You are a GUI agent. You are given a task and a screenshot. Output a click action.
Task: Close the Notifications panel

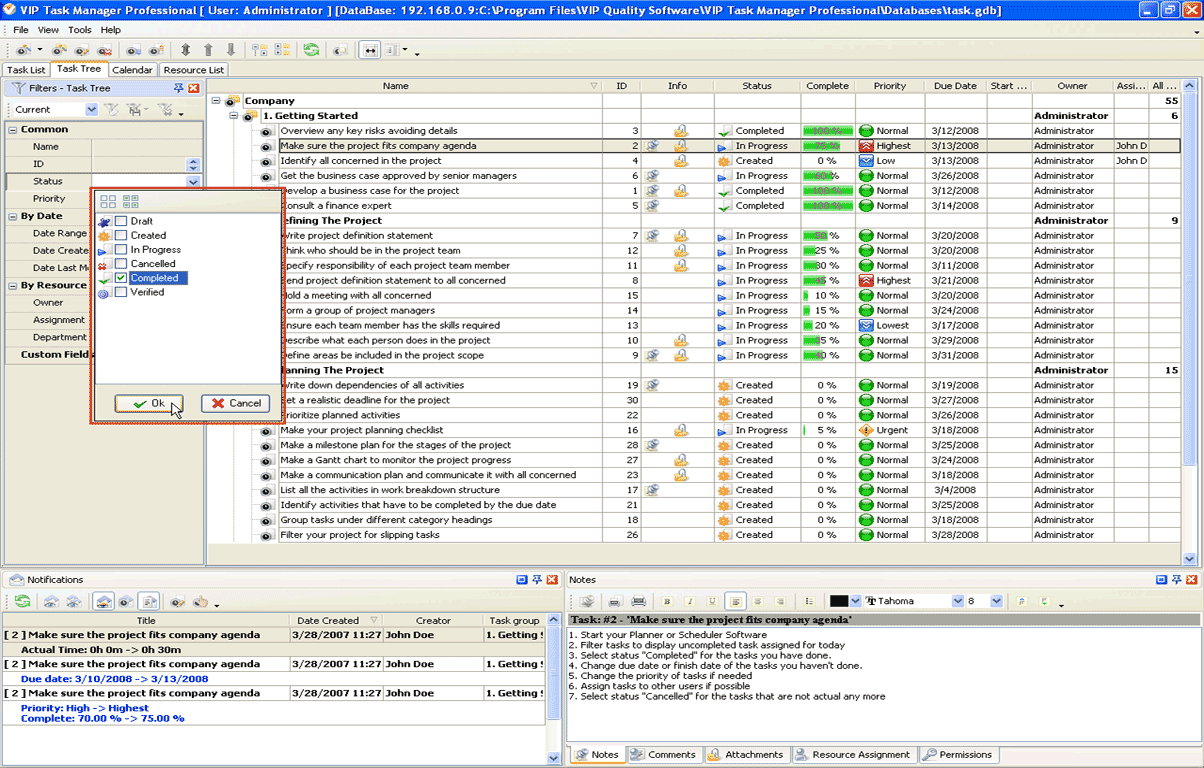click(x=550, y=580)
